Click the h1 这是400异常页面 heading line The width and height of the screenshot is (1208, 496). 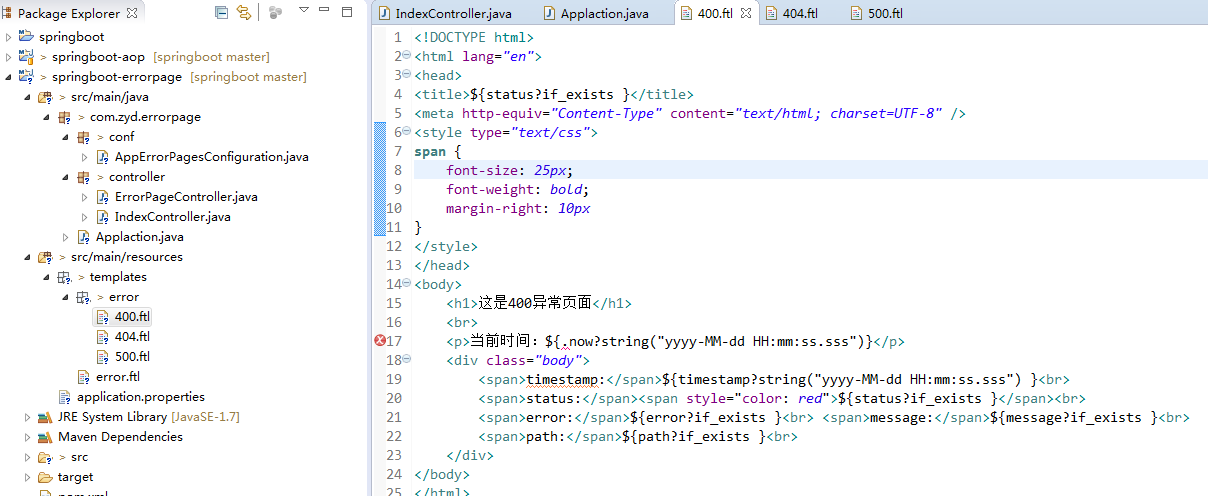point(539,304)
